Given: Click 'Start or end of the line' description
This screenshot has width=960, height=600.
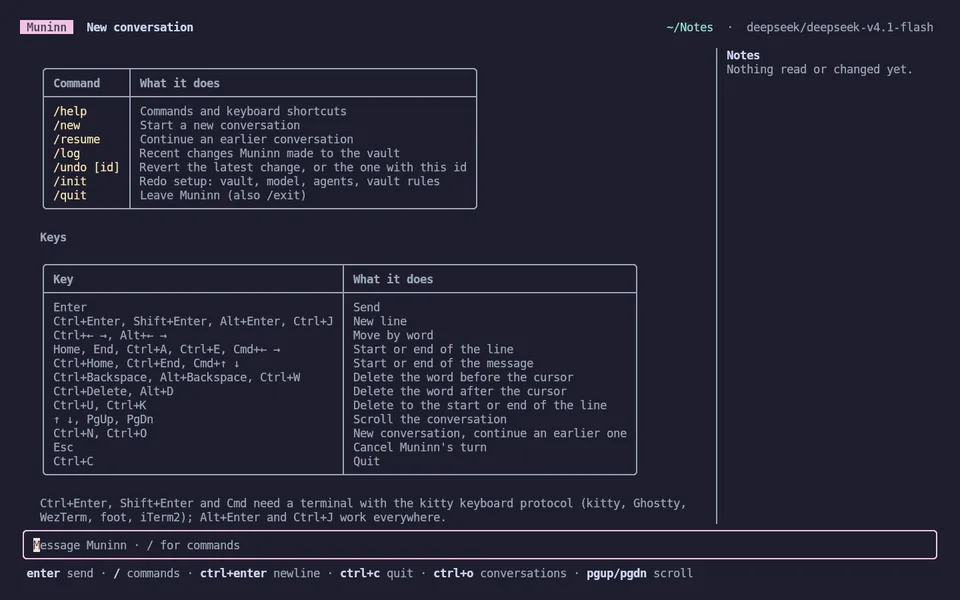Looking at the screenshot, I should (433, 349).
